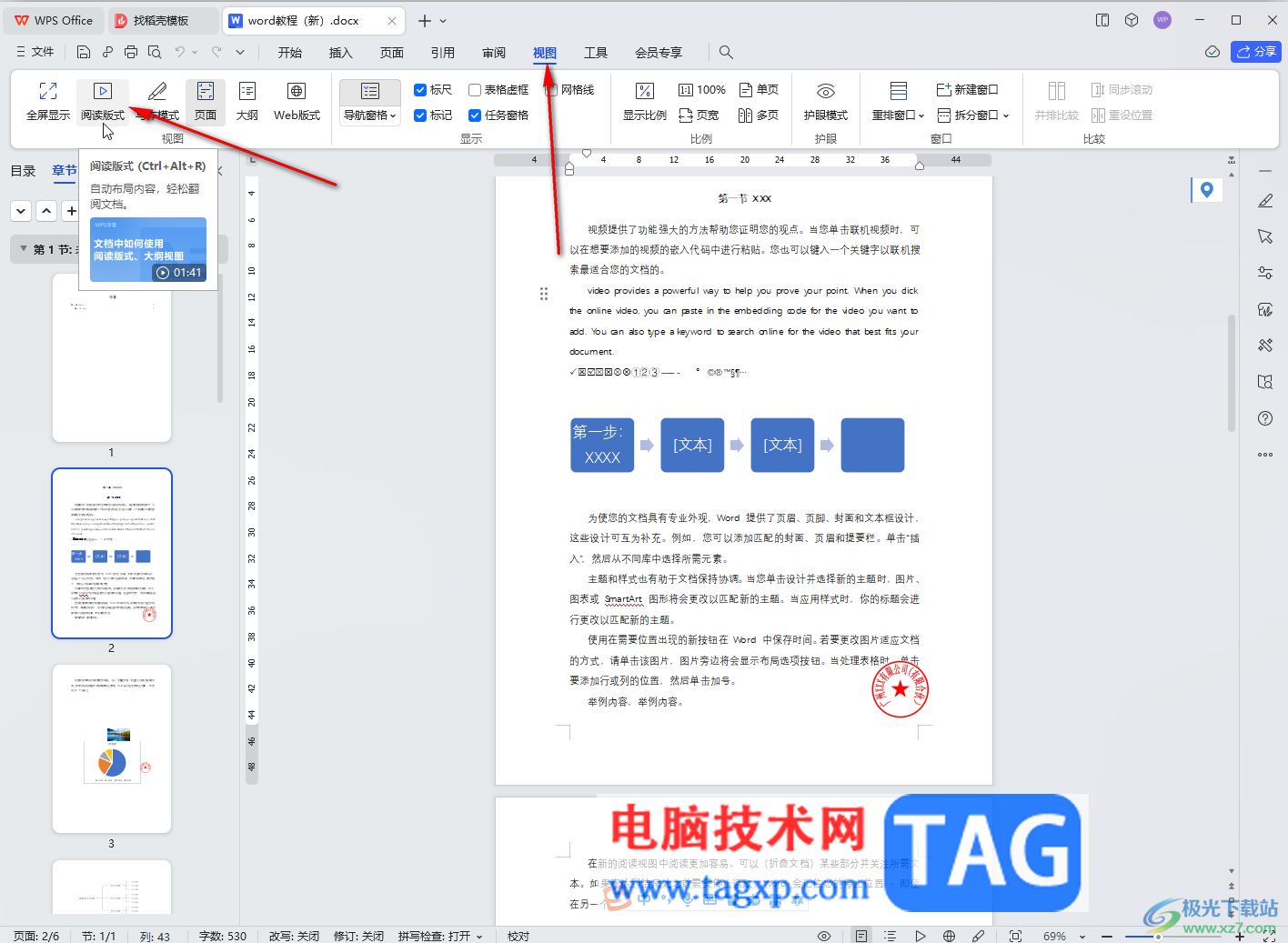Viewport: 1288px width, 943px height.
Task: Open spell check (拼写检查) dropdown
Action: click(x=440, y=936)
